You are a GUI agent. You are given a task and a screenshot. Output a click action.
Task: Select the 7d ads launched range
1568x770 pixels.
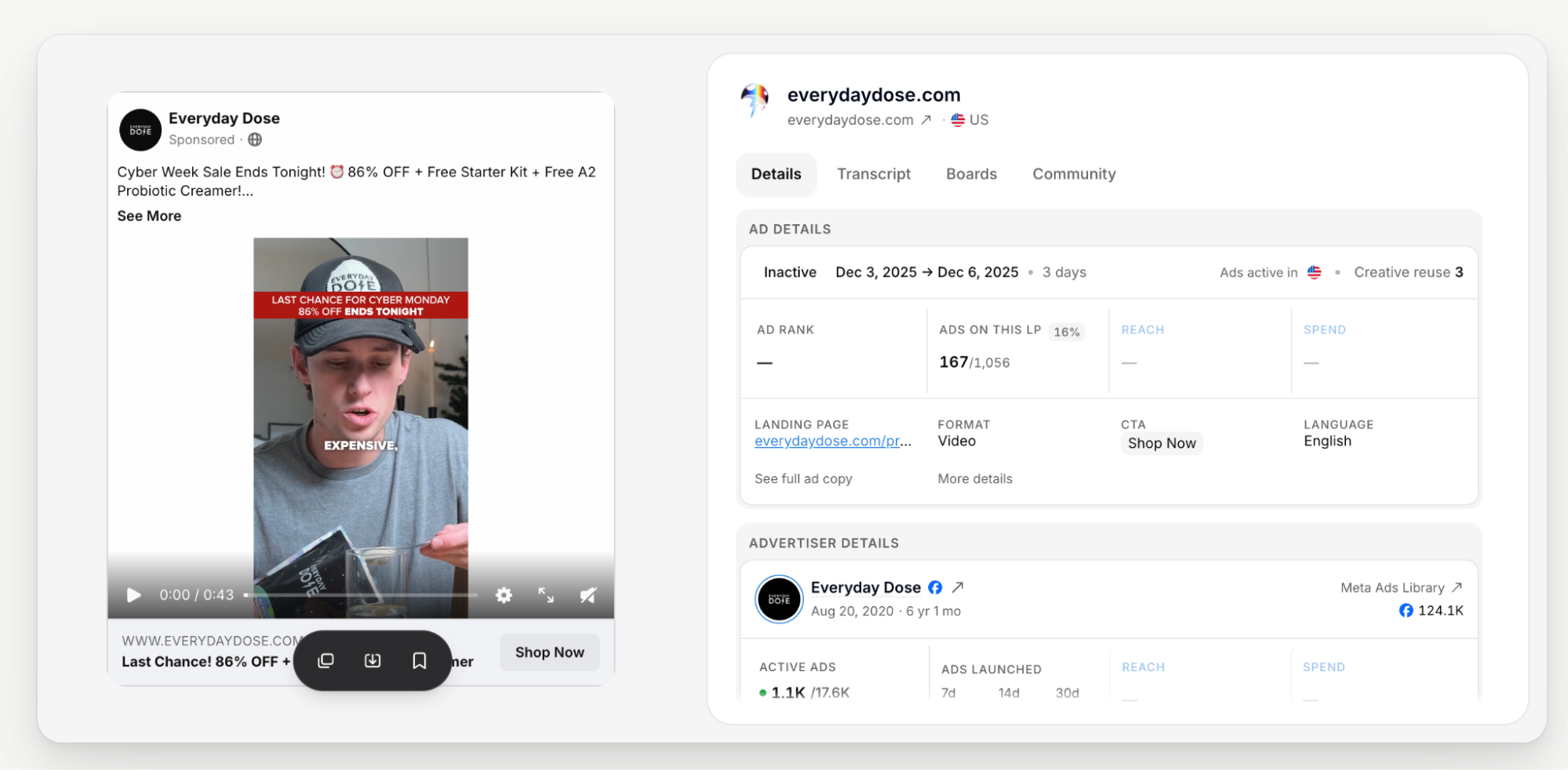click(948, 693)
